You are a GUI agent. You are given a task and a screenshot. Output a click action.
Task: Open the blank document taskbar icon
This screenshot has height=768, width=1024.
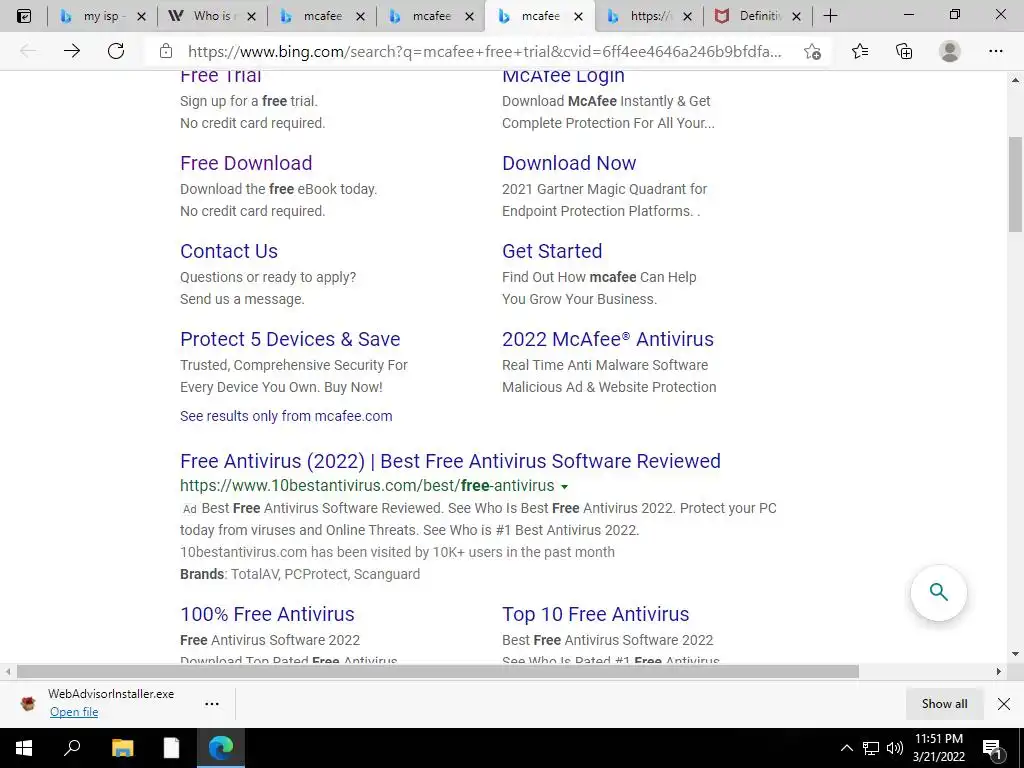pos(171,748)
